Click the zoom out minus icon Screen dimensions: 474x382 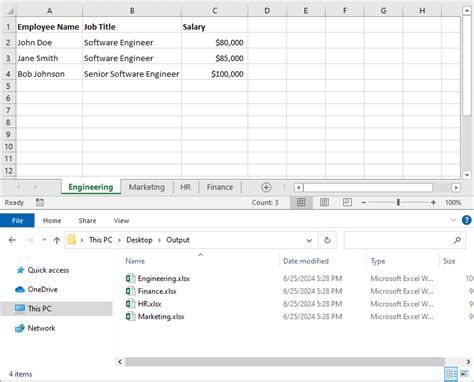(x=364, y=202)
